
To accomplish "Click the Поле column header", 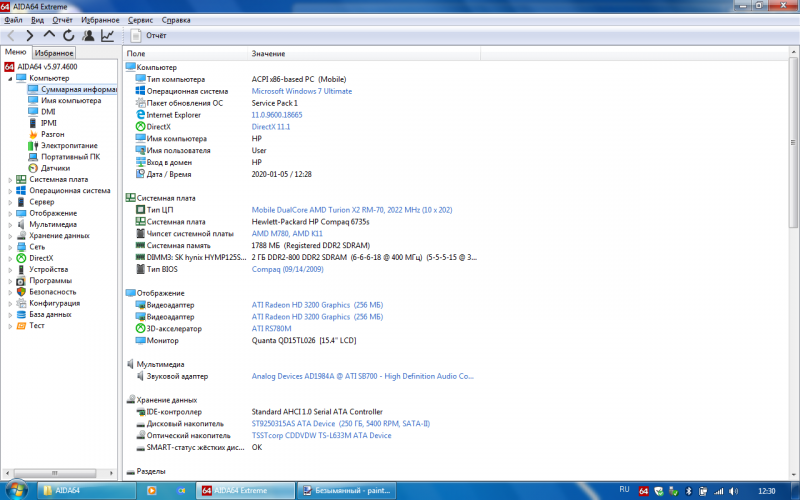I will coord(186,54).
